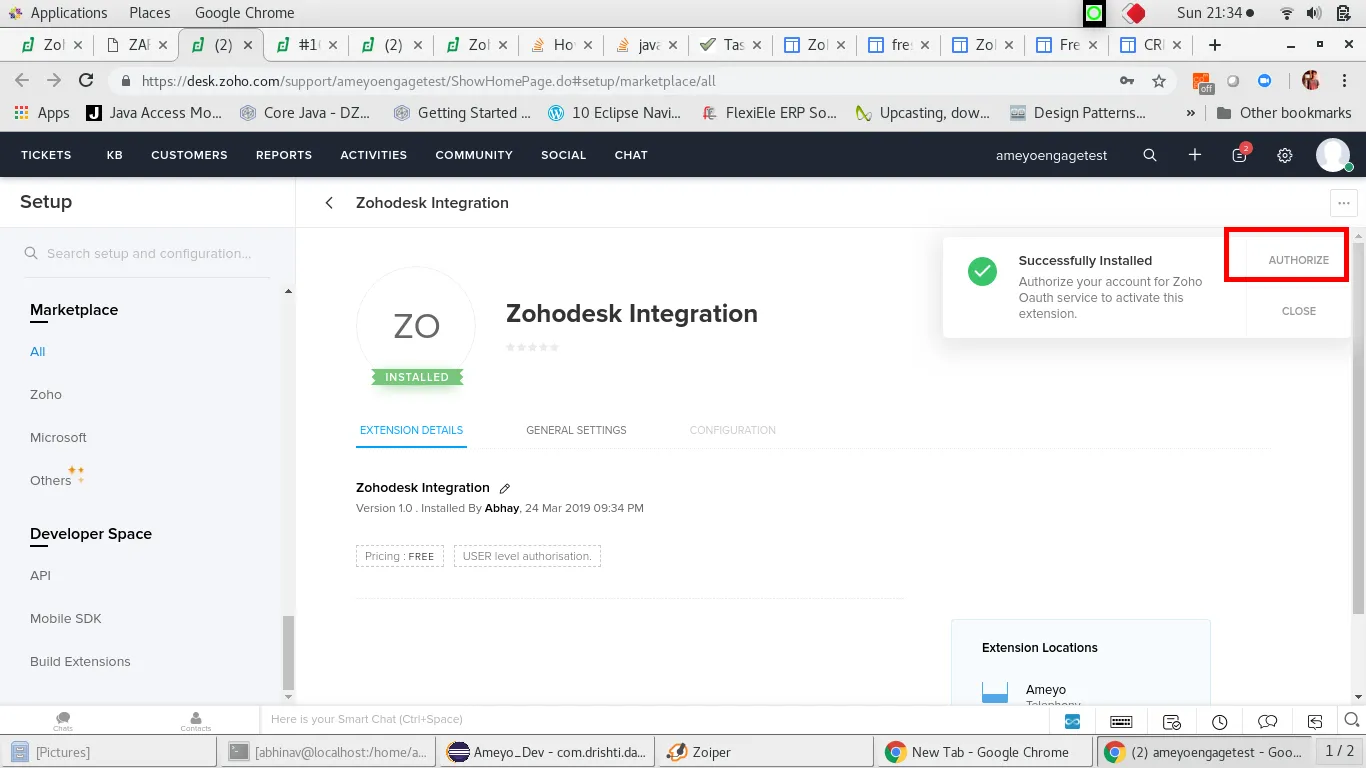
Task: Click the back arrow beside Zohodesk Integration
Action: pyautogui.click(x=329, y=203)
